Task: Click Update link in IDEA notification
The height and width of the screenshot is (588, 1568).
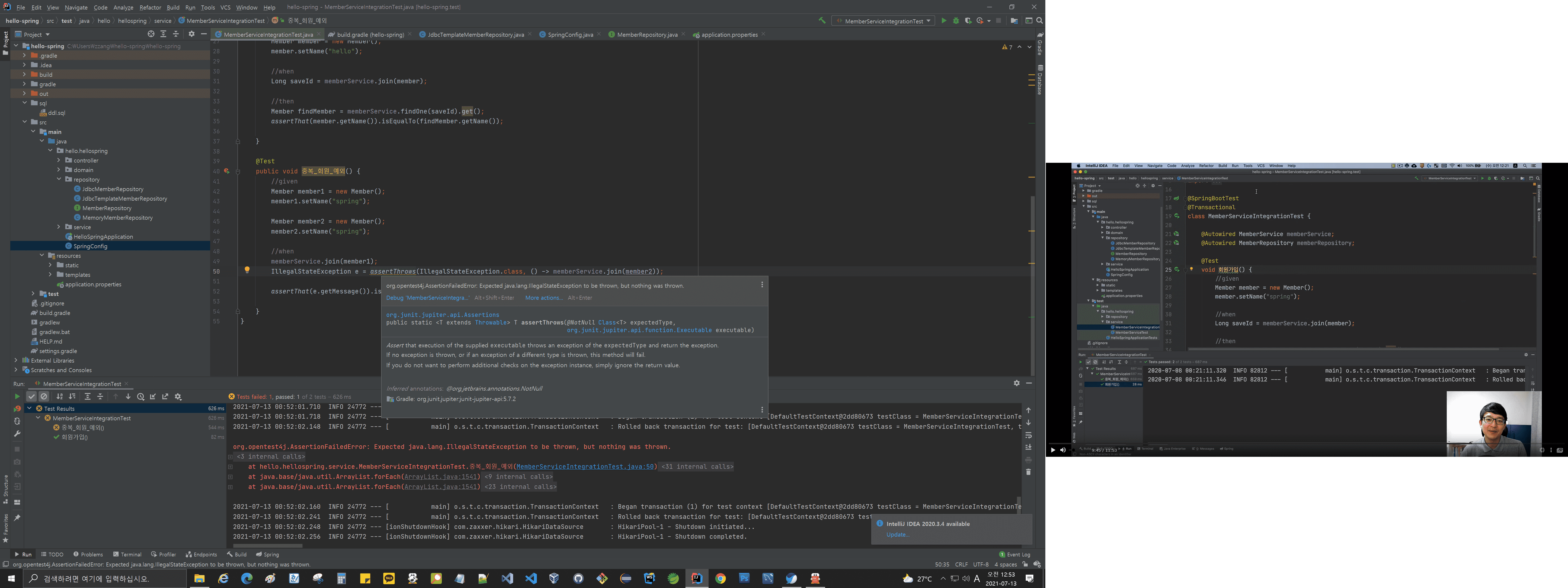Action: point(897,534)
